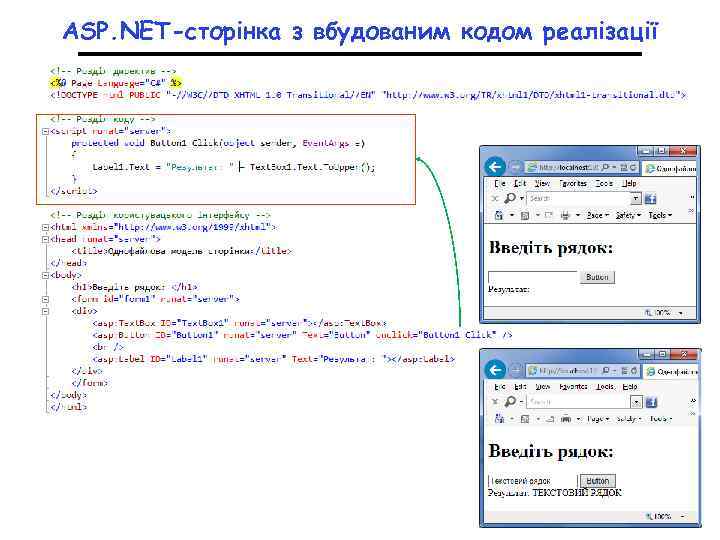This screenshot has width=720, height=540.
Task: Click Home icon in empty-textbox browser command bar
Action: (x=499, y=215)
